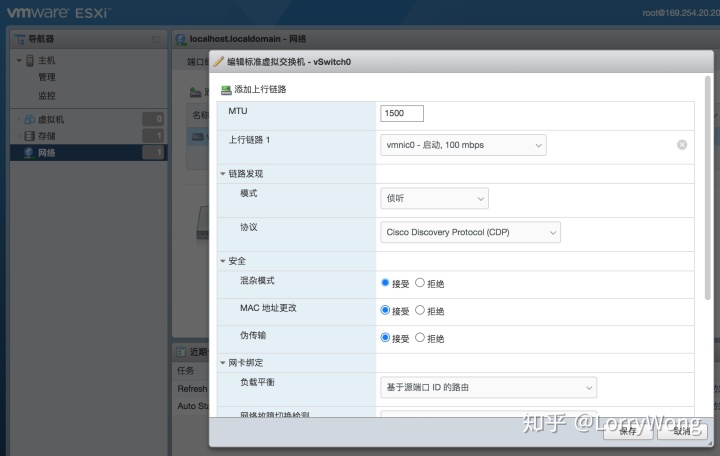Click the Add uplink (添加上行链路) link
This screenshot has width=720, height=456.
[260, 90]
